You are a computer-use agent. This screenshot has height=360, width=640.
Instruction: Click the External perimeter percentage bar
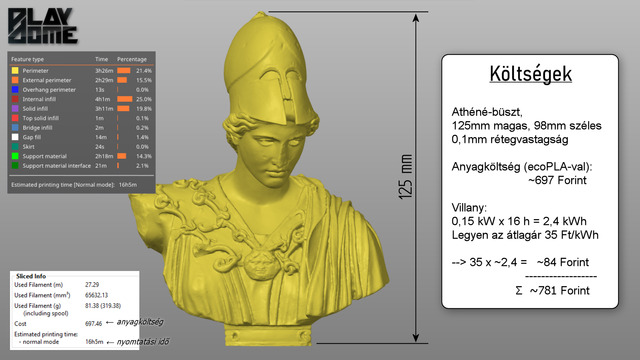(x=122, y=80)
